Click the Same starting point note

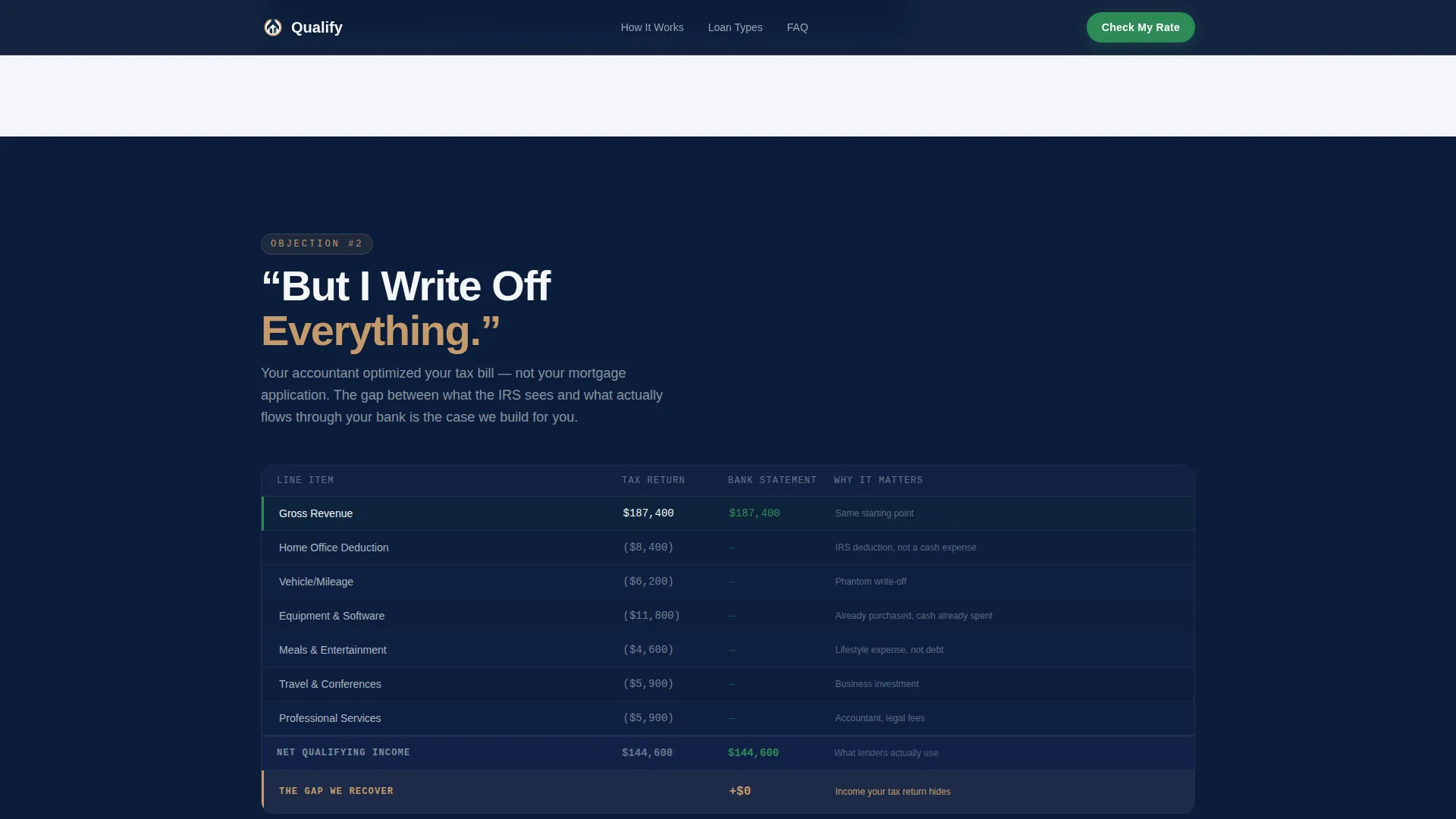[x=874, y=513]
